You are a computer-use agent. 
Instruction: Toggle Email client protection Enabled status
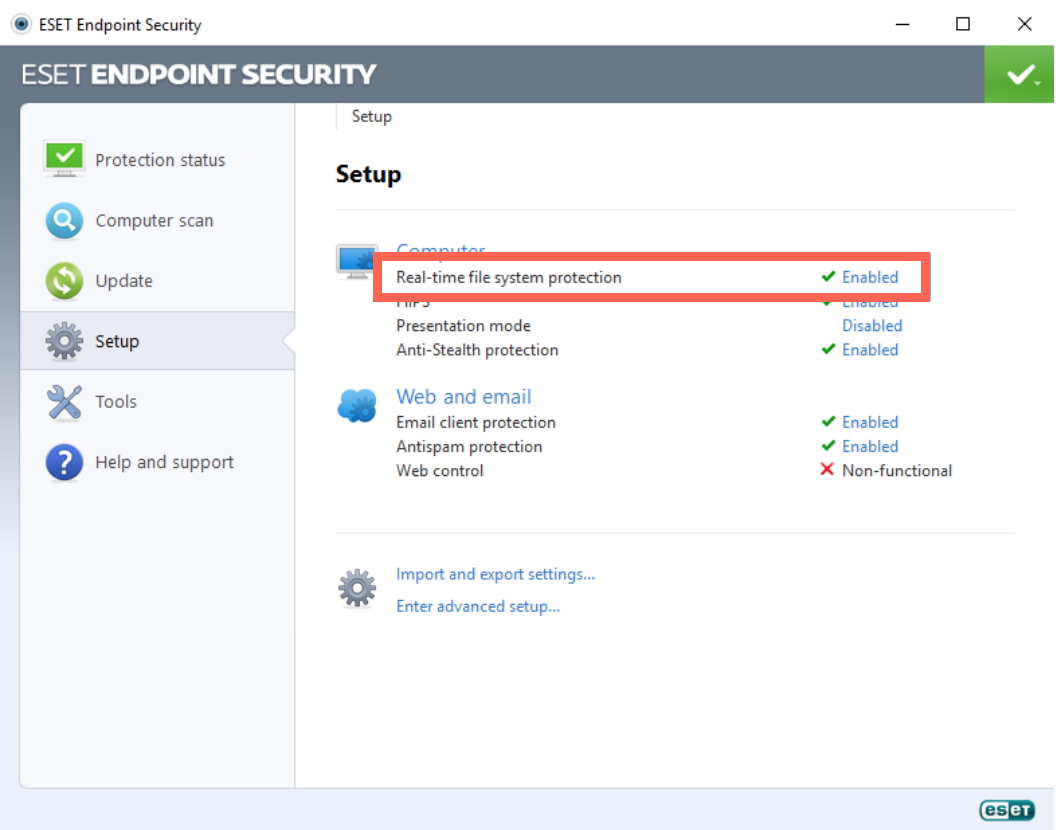click(x=870, y=423)
